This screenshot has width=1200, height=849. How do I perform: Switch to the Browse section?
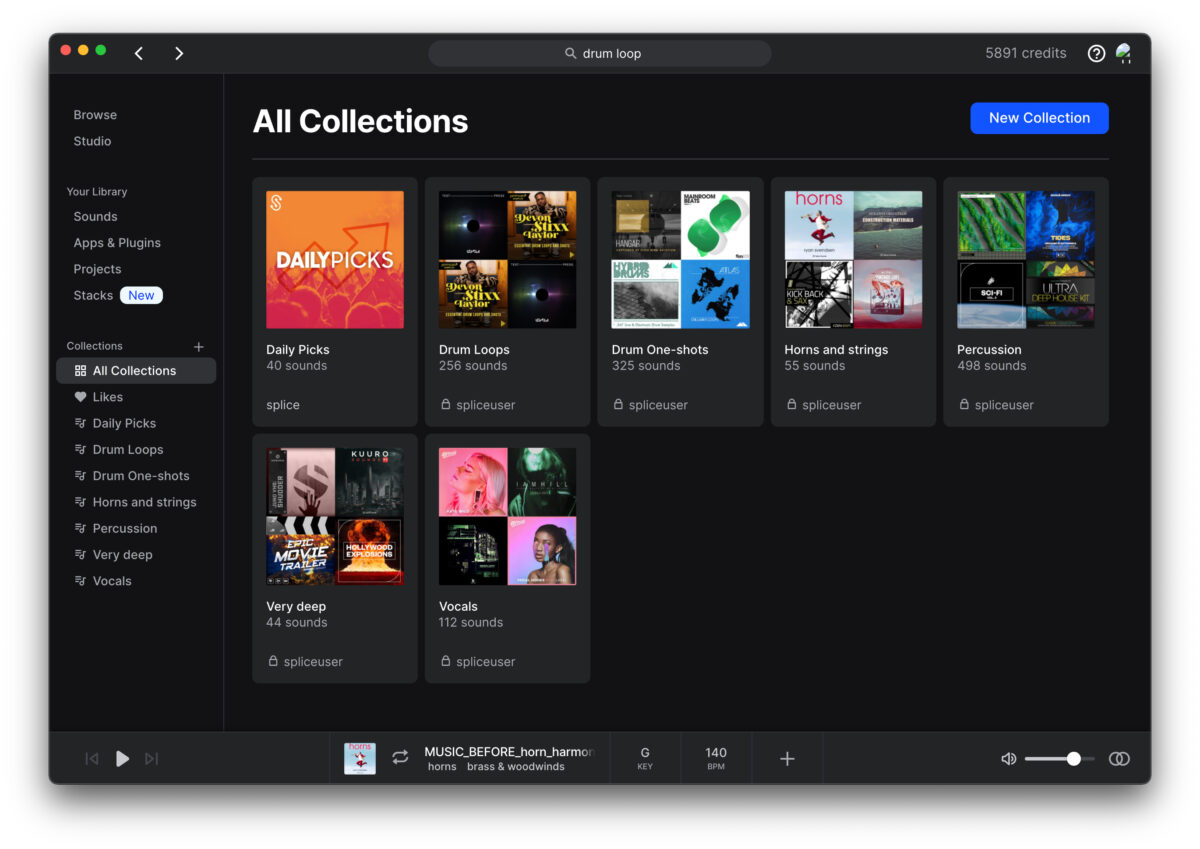(95, 114)
